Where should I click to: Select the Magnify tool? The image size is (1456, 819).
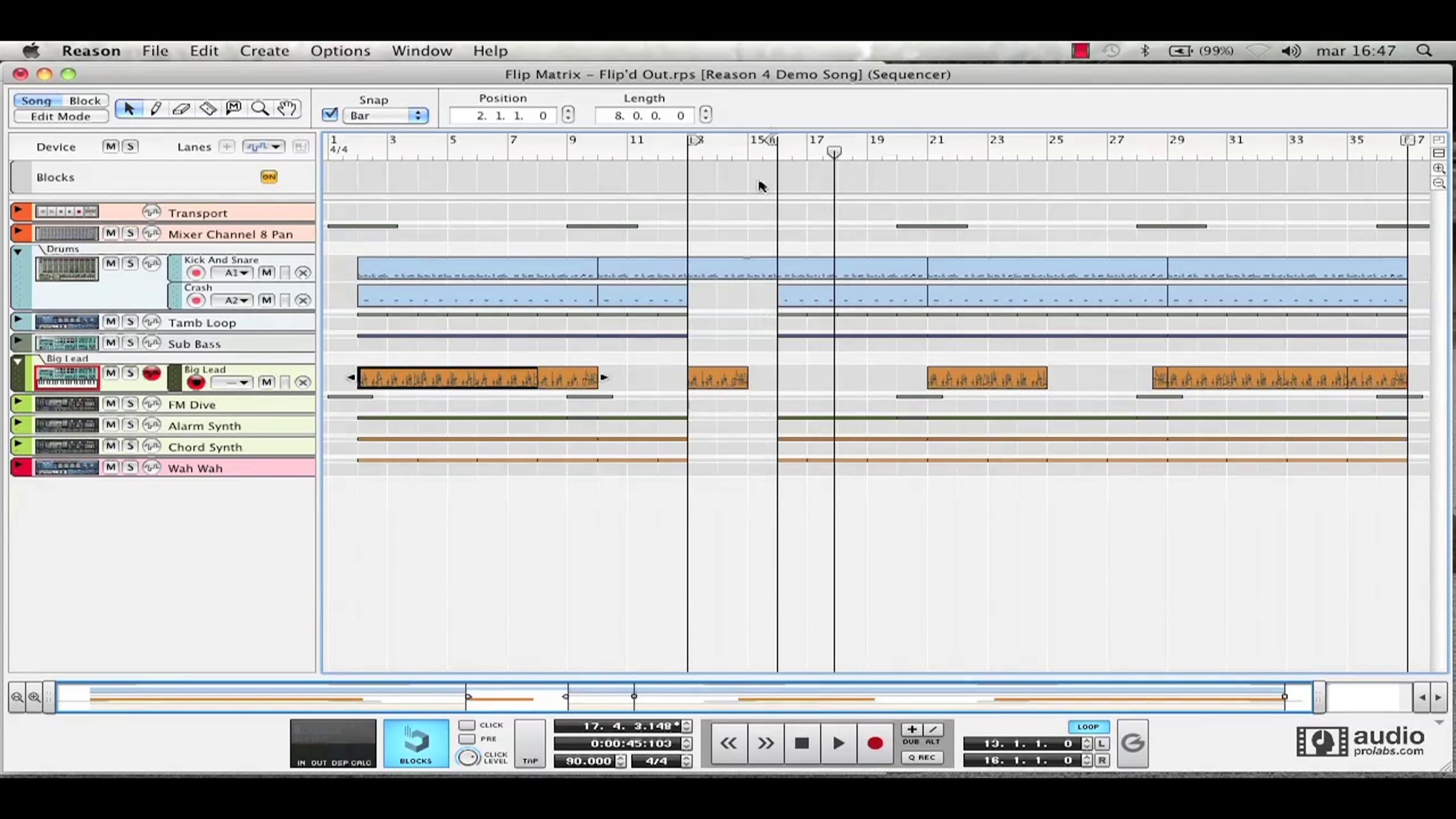tap(260, 109)
